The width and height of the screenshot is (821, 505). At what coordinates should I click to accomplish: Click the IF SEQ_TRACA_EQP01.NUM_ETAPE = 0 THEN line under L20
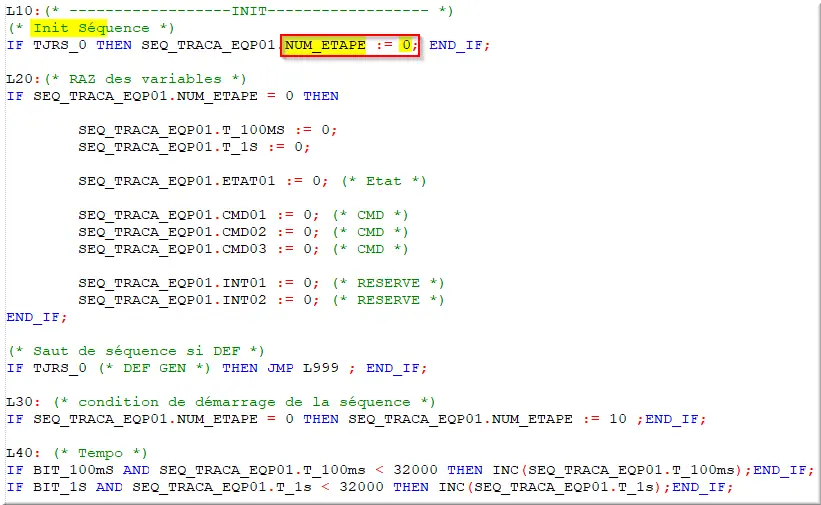tap(173, 96)
